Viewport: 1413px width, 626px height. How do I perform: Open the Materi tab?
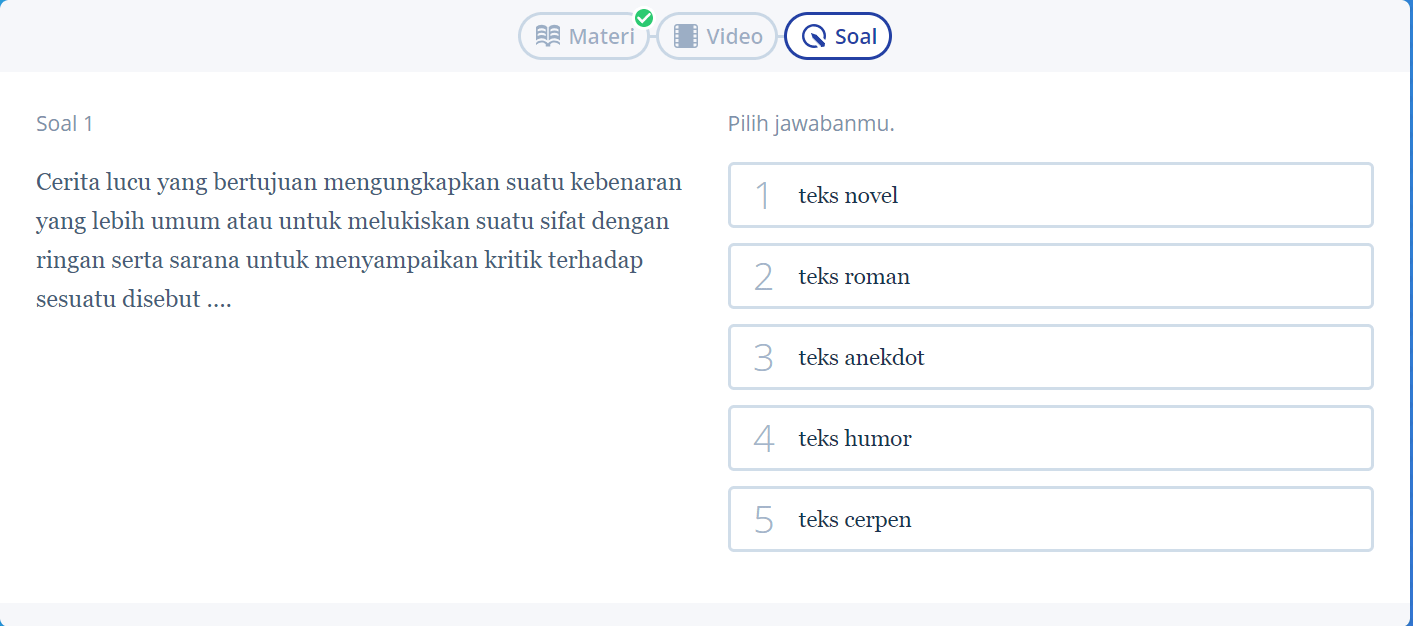pos(584,36)
